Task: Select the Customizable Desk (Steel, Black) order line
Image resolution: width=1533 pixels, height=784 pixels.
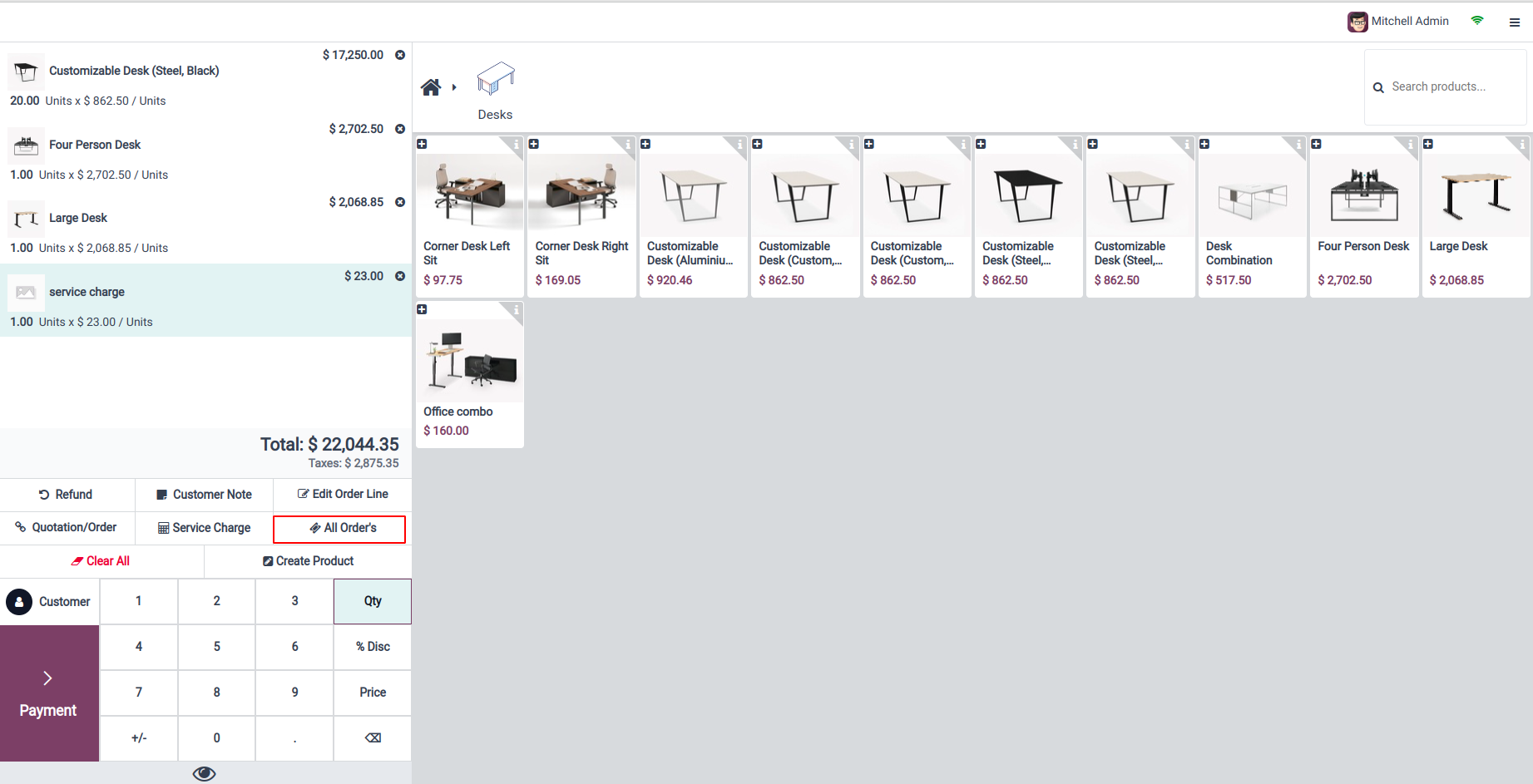Action: click(x=205, y=80)
